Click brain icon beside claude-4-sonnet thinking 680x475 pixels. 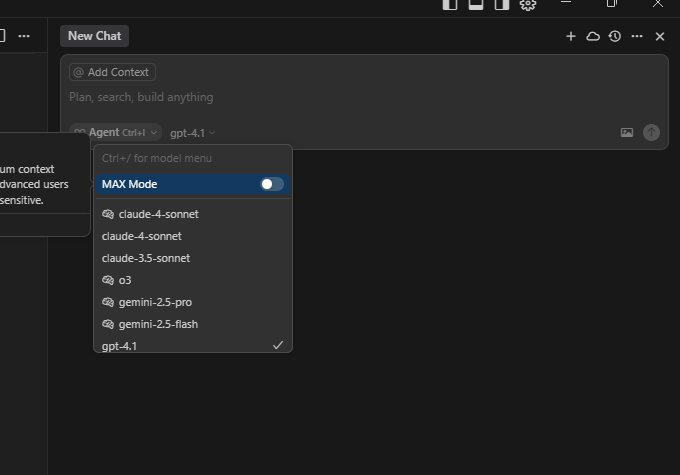(108, 214)
